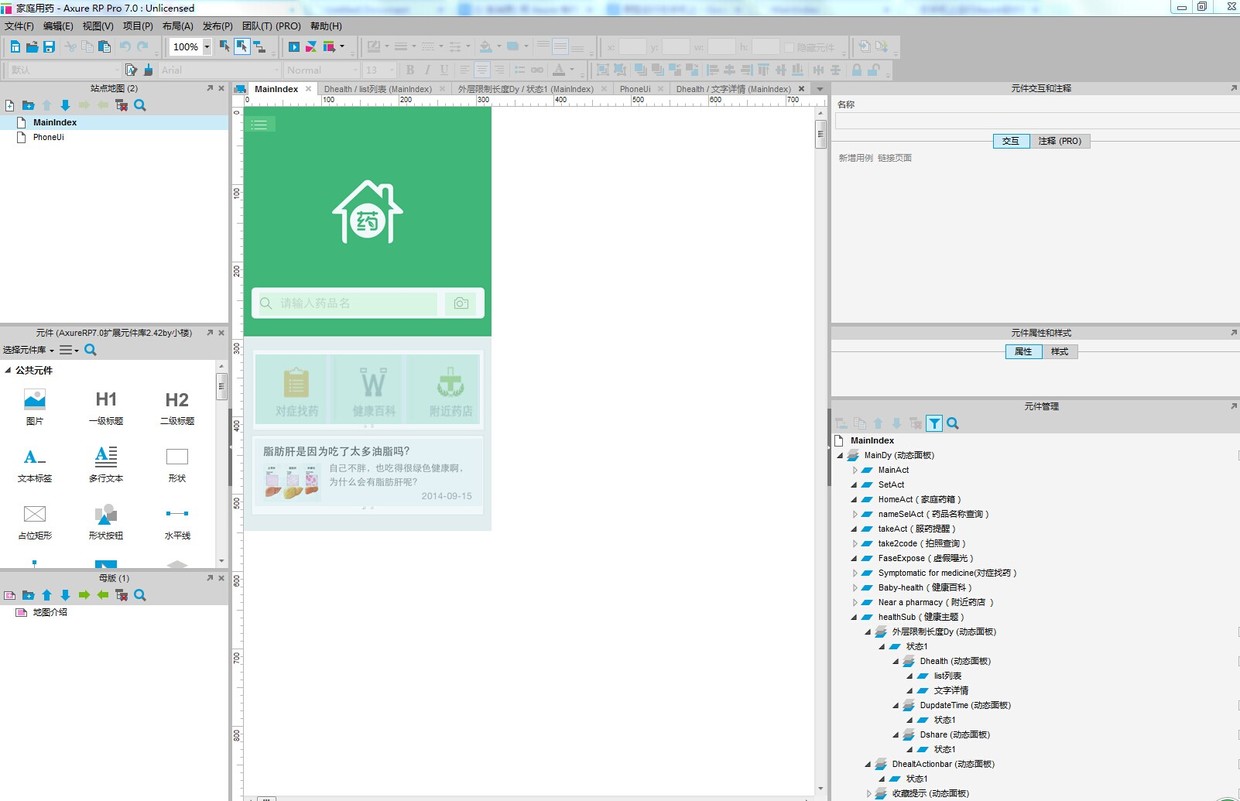Add a folder in the sitemap panel

click(28, 105)
